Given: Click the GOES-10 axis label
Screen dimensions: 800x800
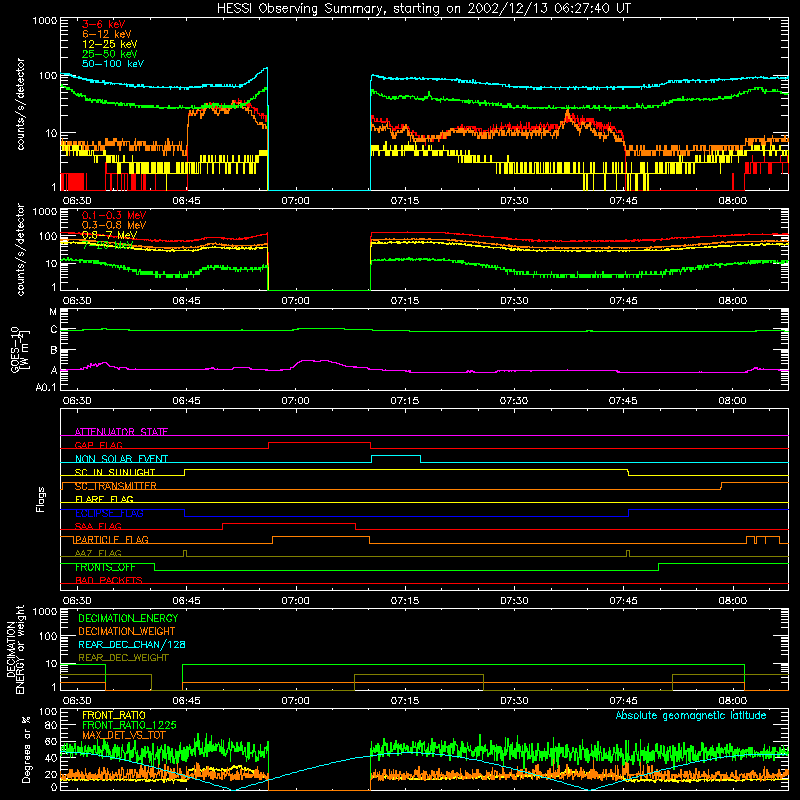Looking at the screenshot, I should 18,349.
